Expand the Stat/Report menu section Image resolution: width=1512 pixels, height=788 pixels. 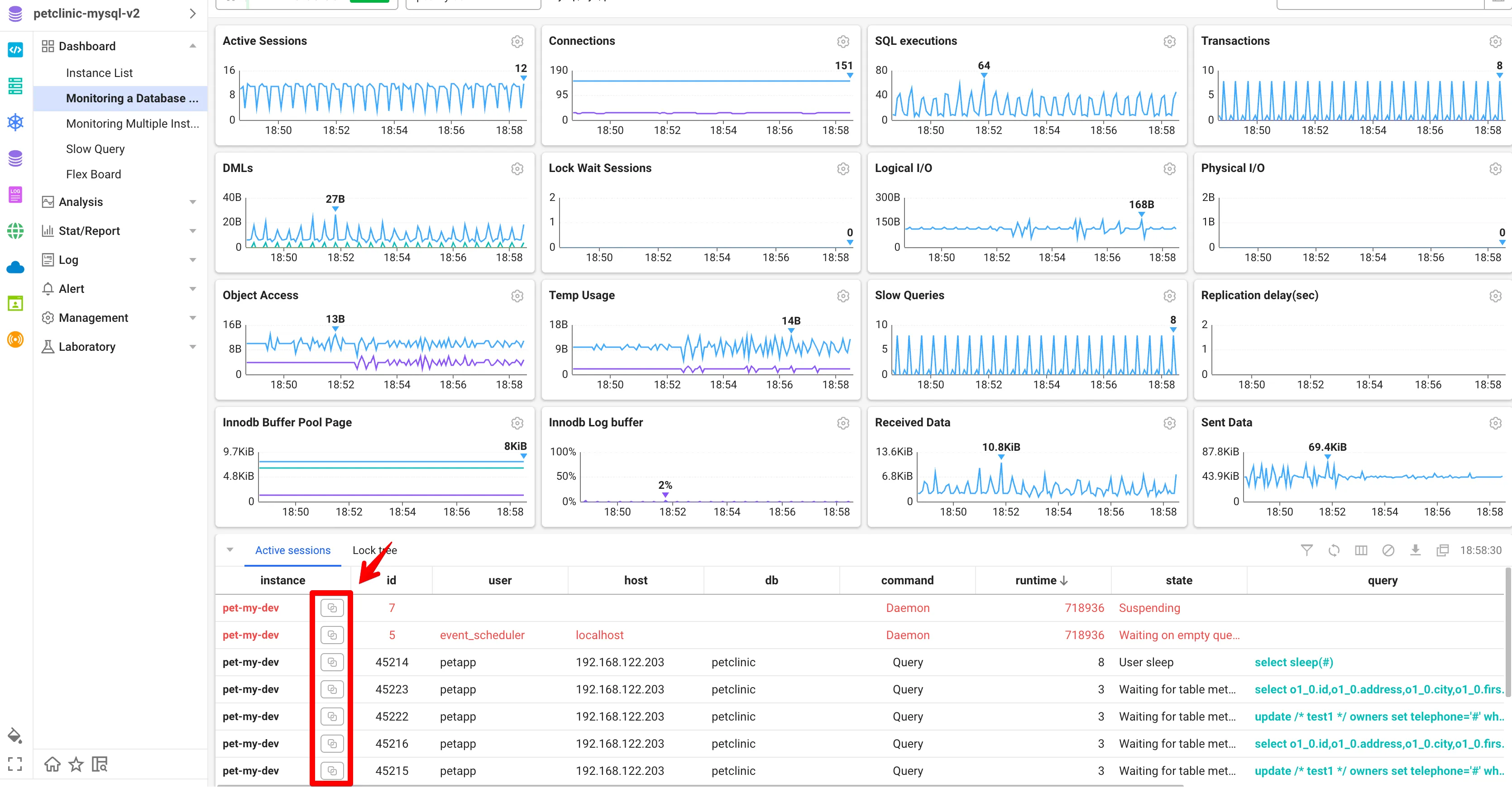[192, 231]
